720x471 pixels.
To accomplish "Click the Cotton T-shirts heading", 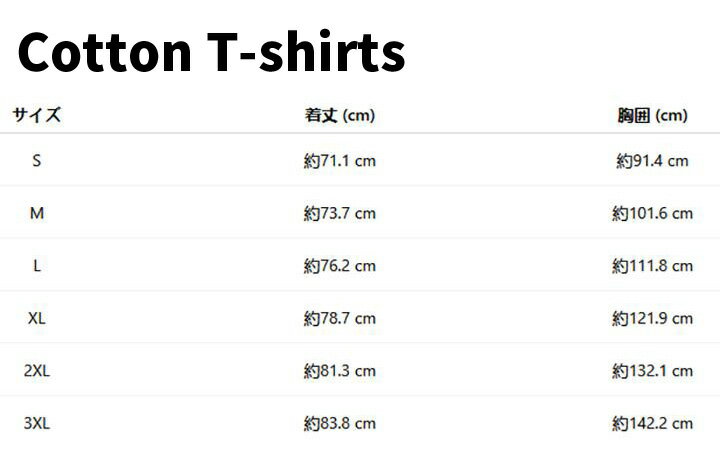I will click(x=212, y=52).
